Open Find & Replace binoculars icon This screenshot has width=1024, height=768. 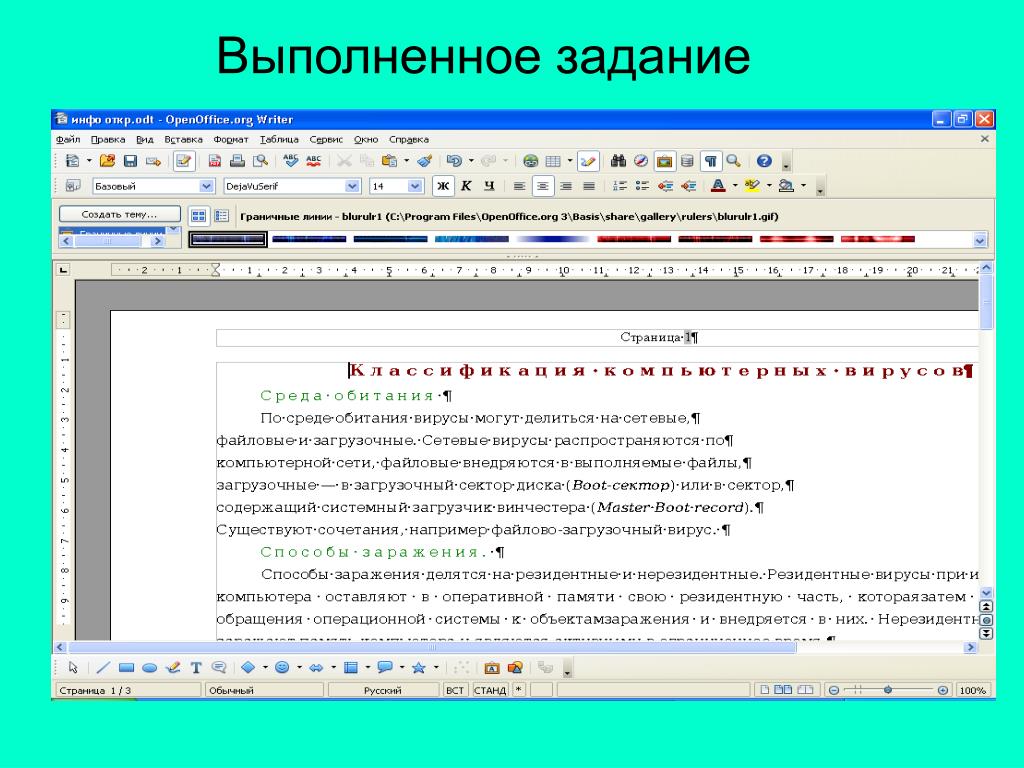click(618, 161)
